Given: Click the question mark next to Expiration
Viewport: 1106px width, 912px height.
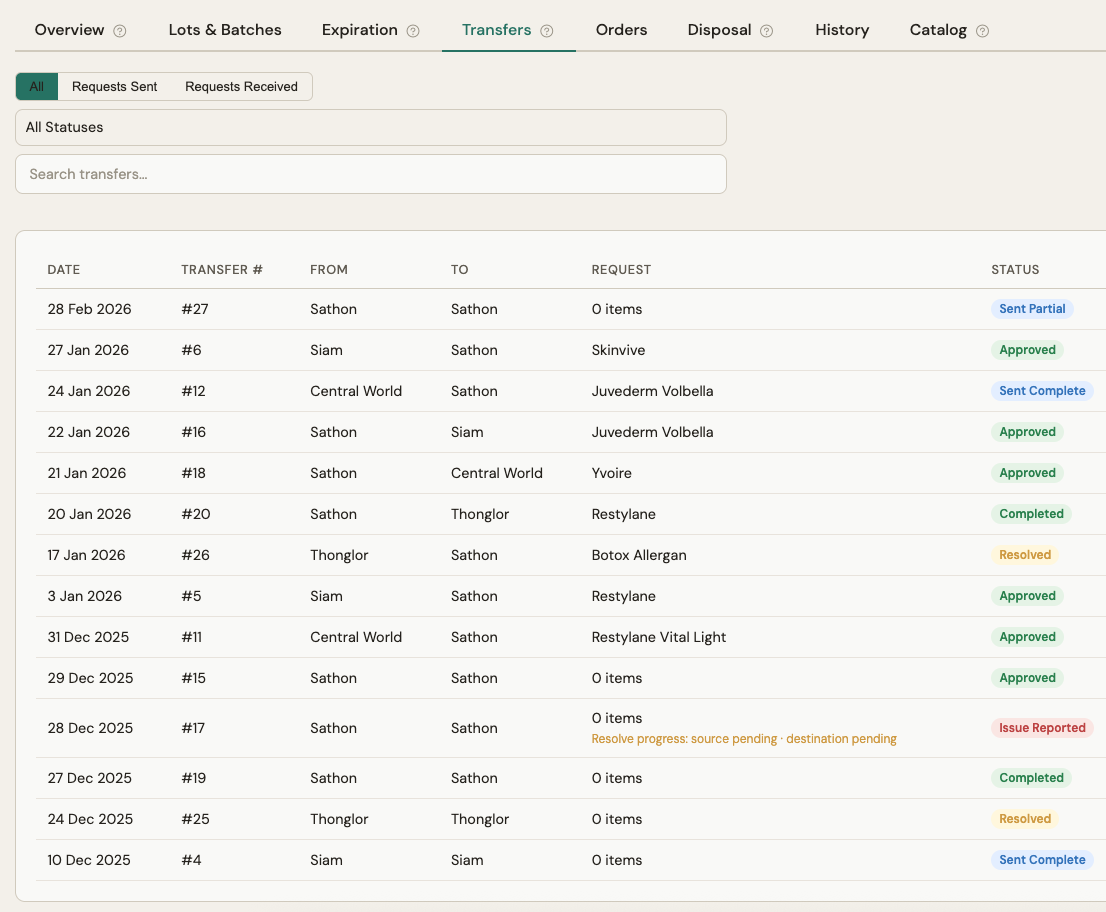Looking at the screenshot, I should [x=414, y=30].
